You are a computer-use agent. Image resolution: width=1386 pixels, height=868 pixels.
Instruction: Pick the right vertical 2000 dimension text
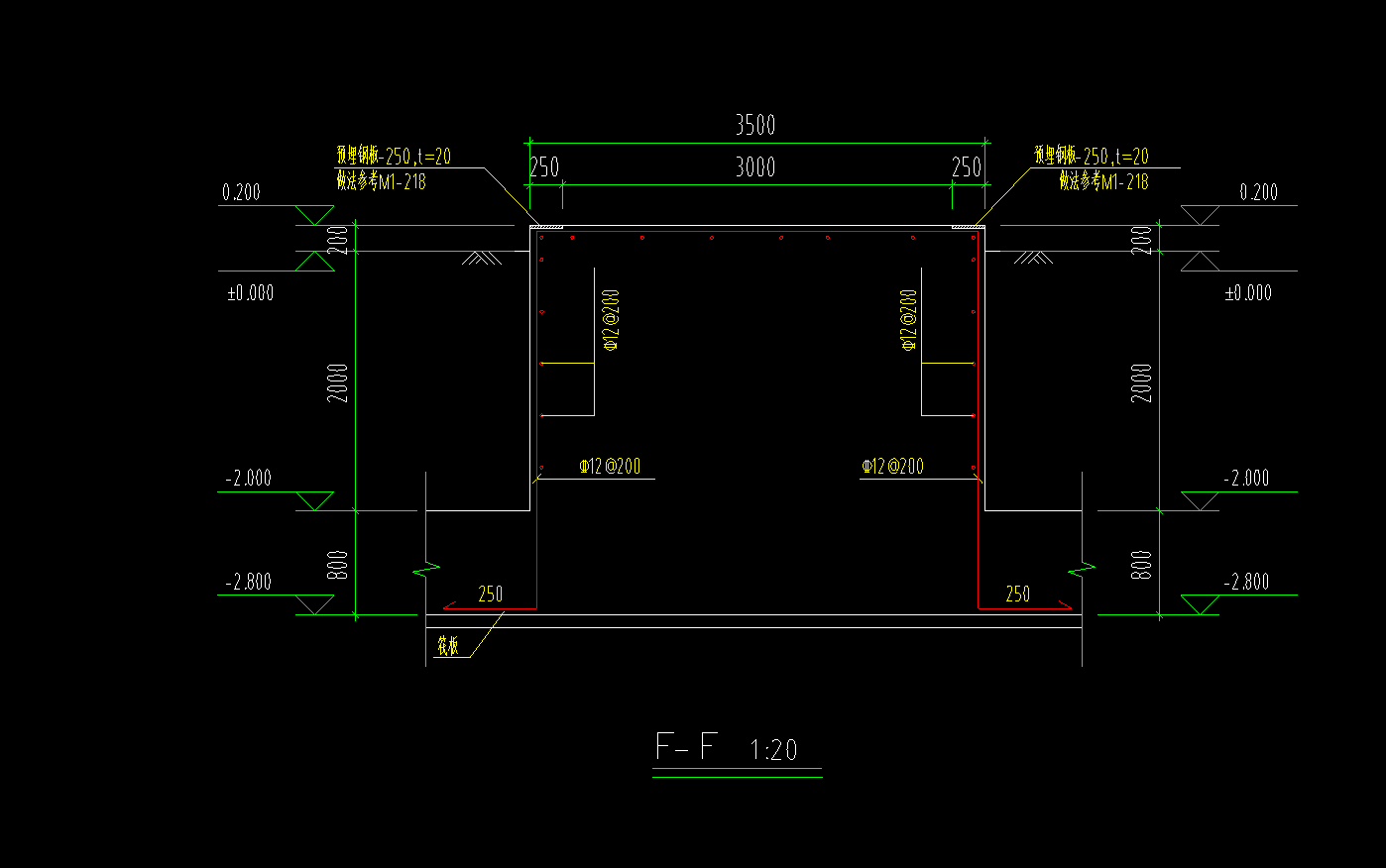pos(1142,382)
